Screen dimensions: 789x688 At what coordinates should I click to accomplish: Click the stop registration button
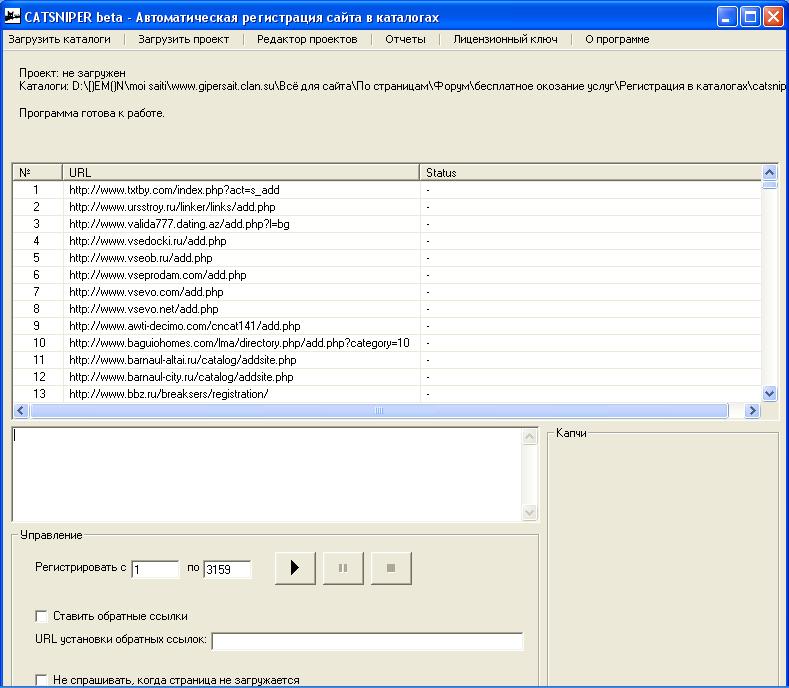click(x=391, y=568)
